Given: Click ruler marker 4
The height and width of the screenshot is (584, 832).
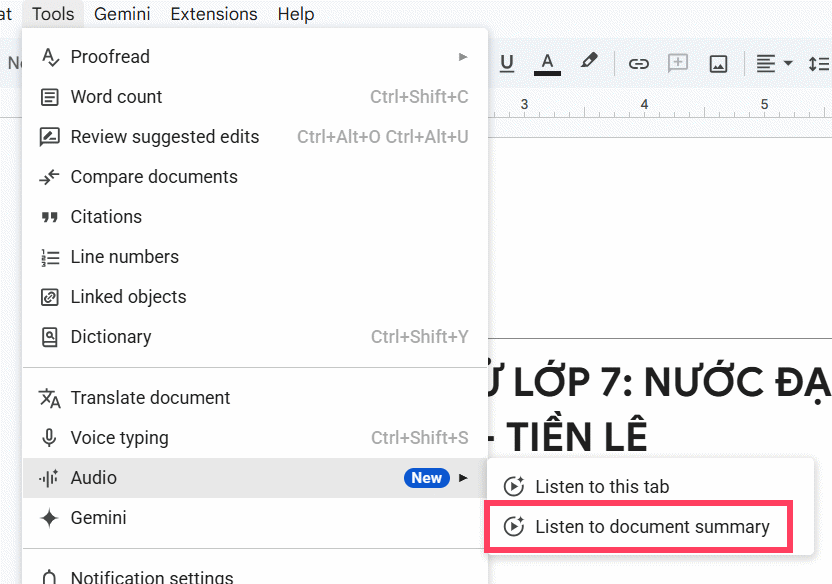Looking at the screenshot, I should click(644, 104).
